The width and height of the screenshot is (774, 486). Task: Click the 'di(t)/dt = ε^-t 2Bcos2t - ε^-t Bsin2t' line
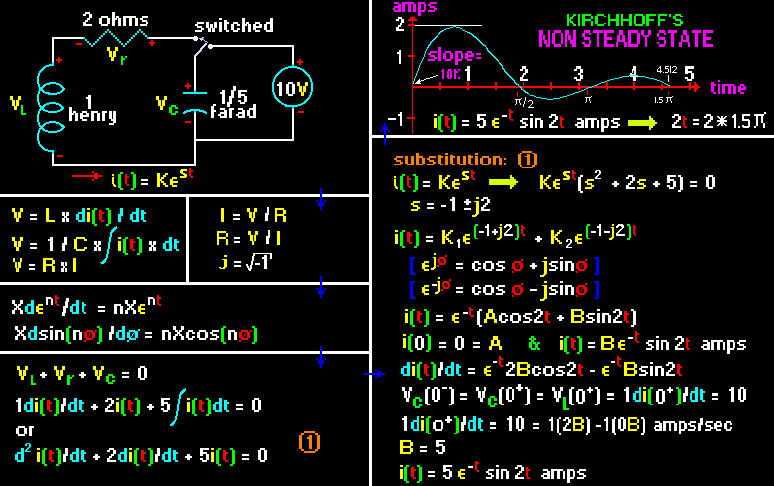(x=542, y=369)
